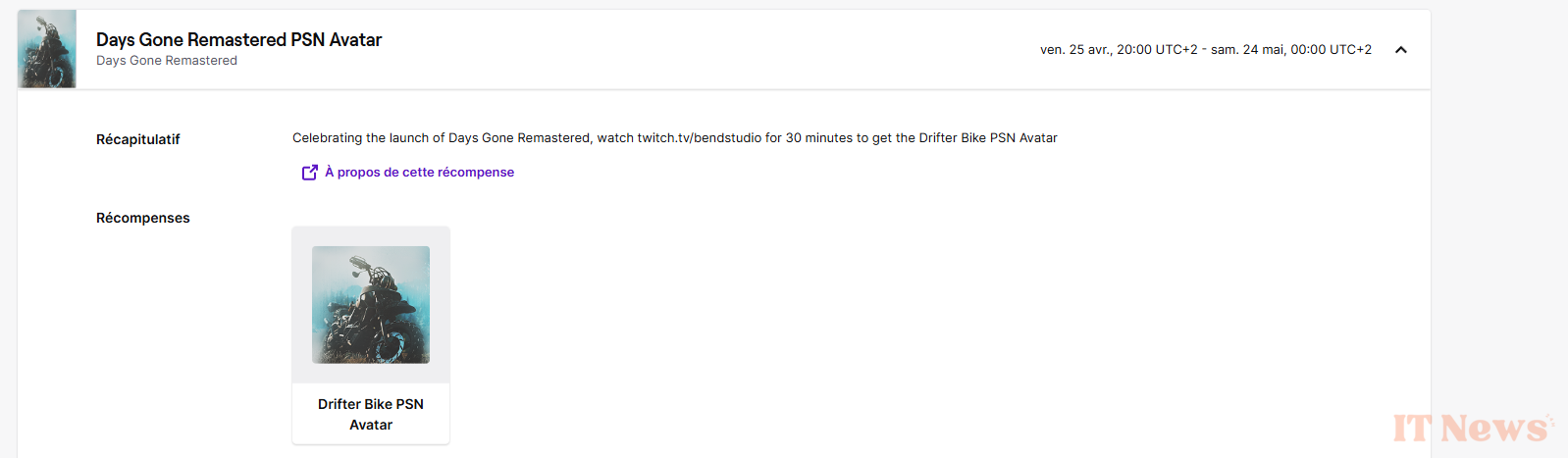Viewport: 1568px width, 458px height.
Task: Click Drifter Bike PSN Avatar in the summary sentence
Action: point(988,138)
